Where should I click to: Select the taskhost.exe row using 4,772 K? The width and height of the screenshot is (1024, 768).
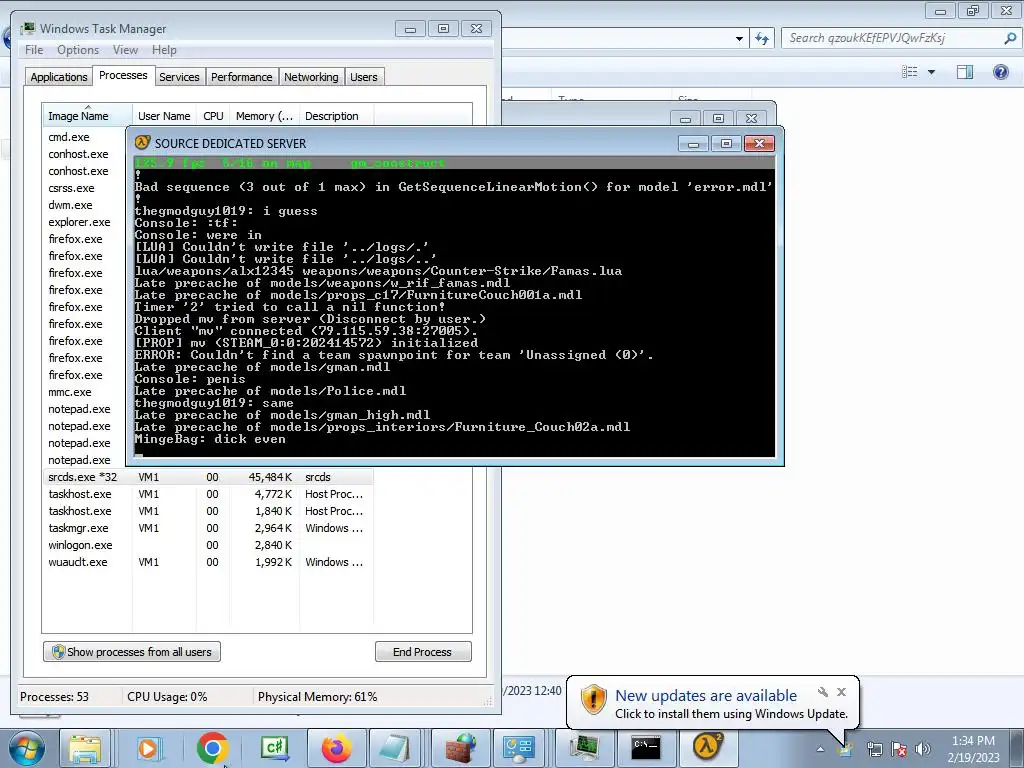pos(208,494)
